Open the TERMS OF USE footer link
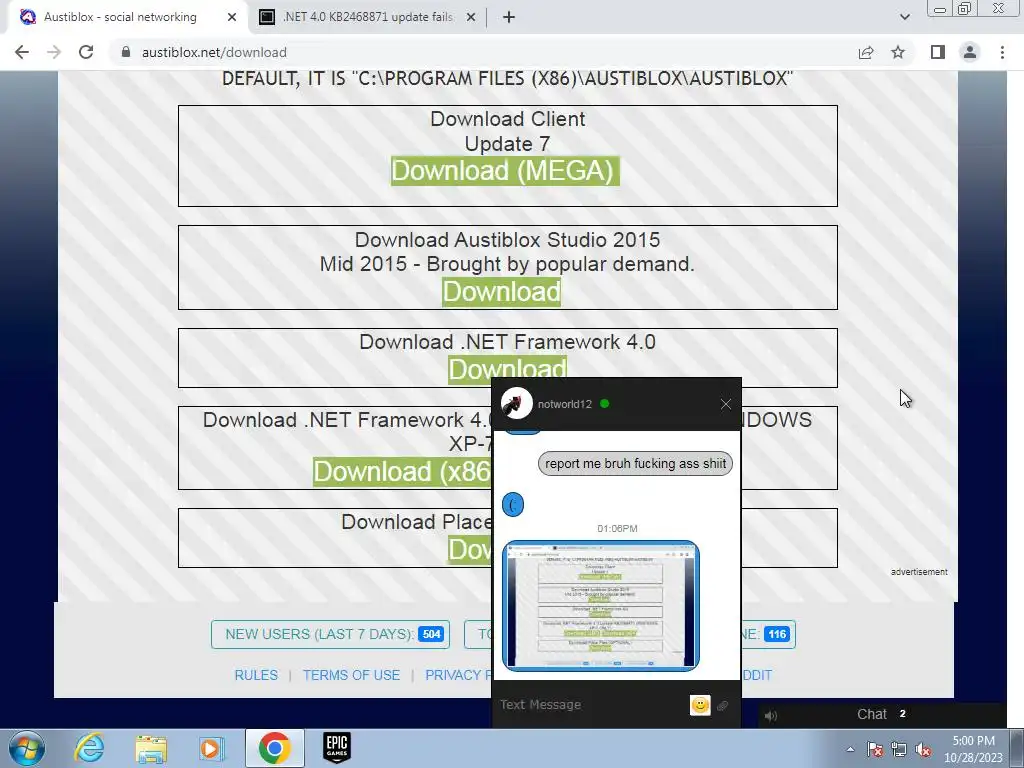1024x768 pixels. pos(351,675)
